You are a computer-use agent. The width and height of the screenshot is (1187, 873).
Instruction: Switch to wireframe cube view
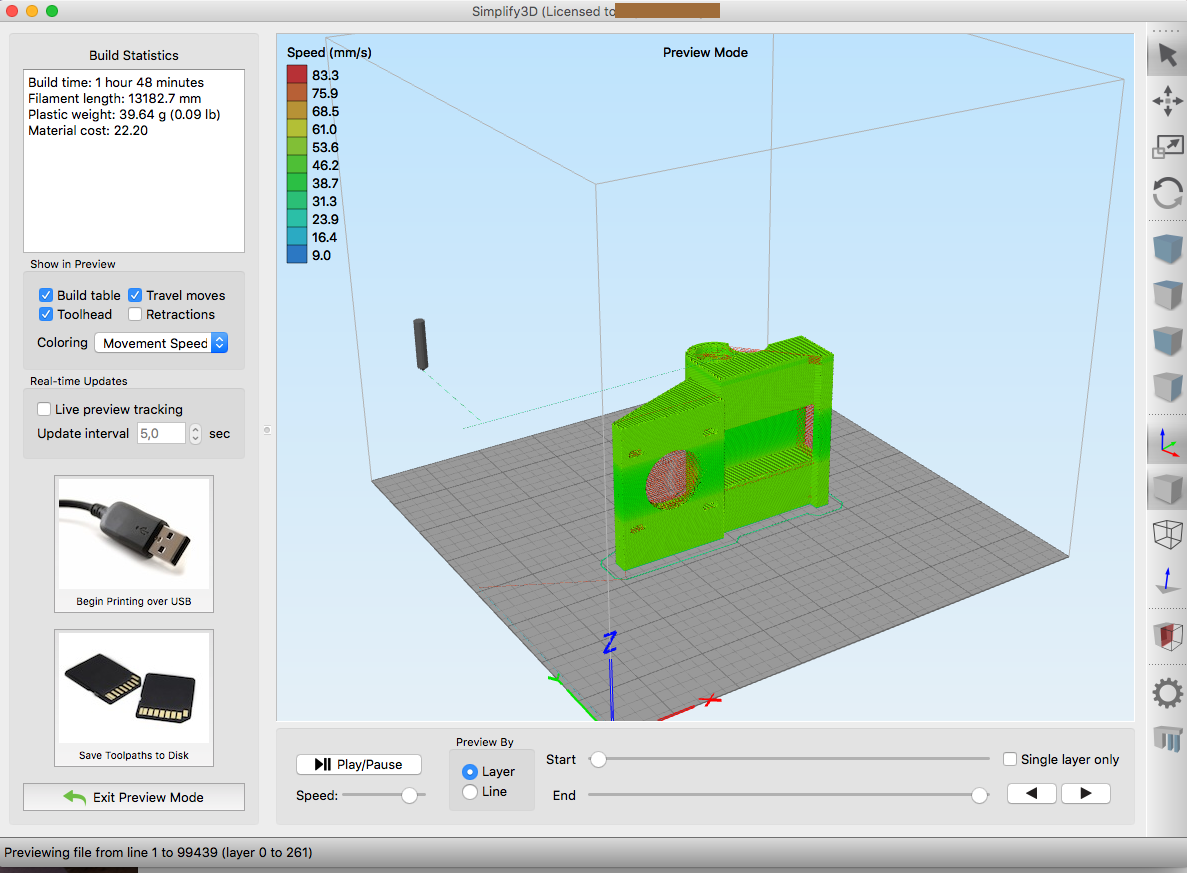click(x=1166, y=535)
